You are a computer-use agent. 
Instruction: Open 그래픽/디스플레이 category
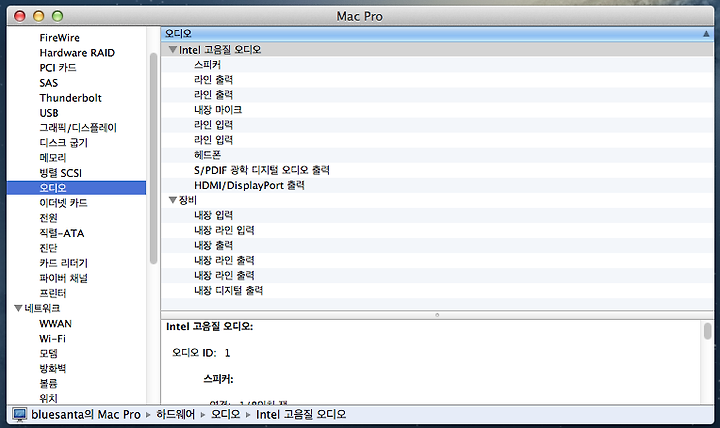(78, 128)
